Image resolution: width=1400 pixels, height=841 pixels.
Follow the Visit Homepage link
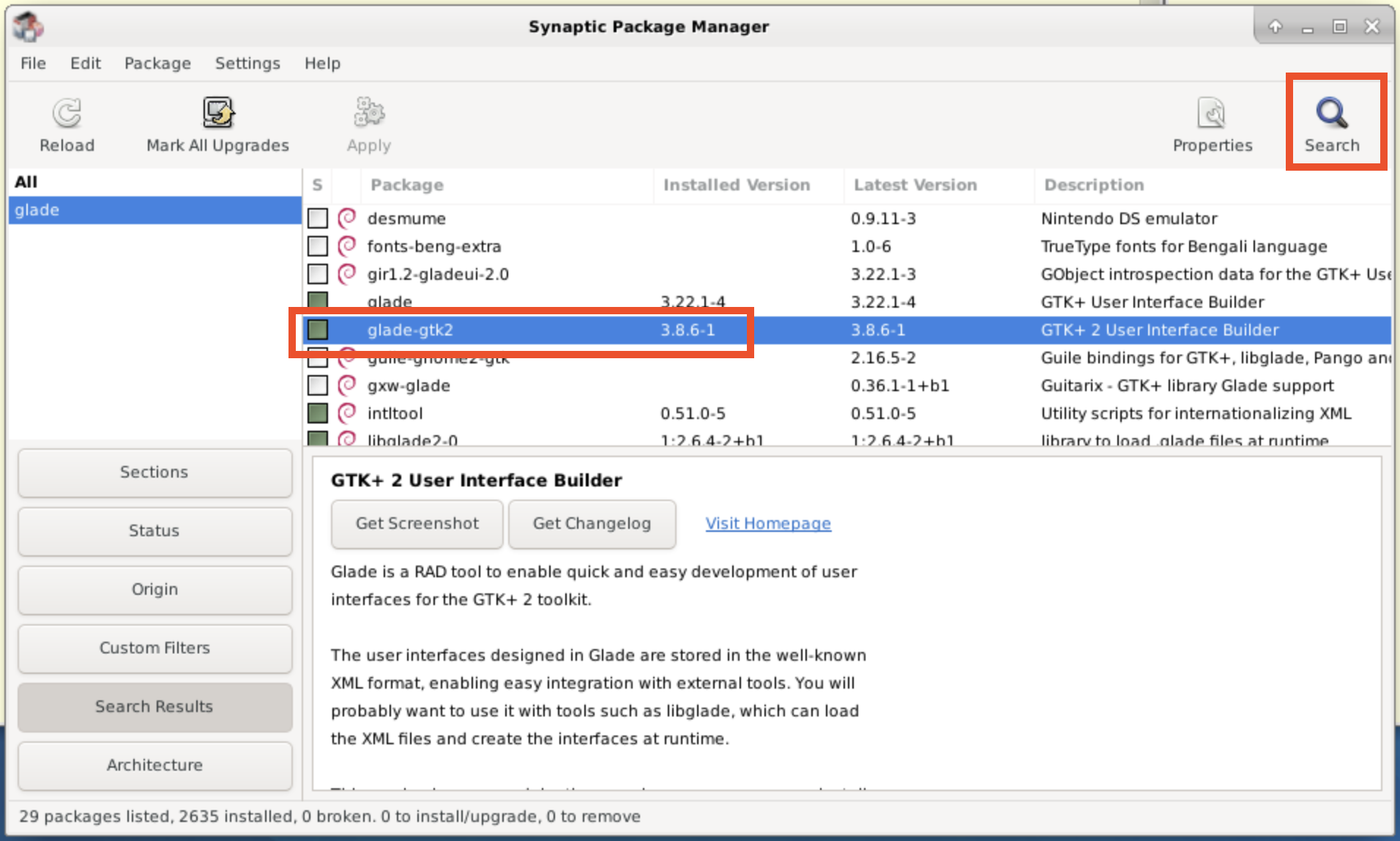[x=768, y=524]
